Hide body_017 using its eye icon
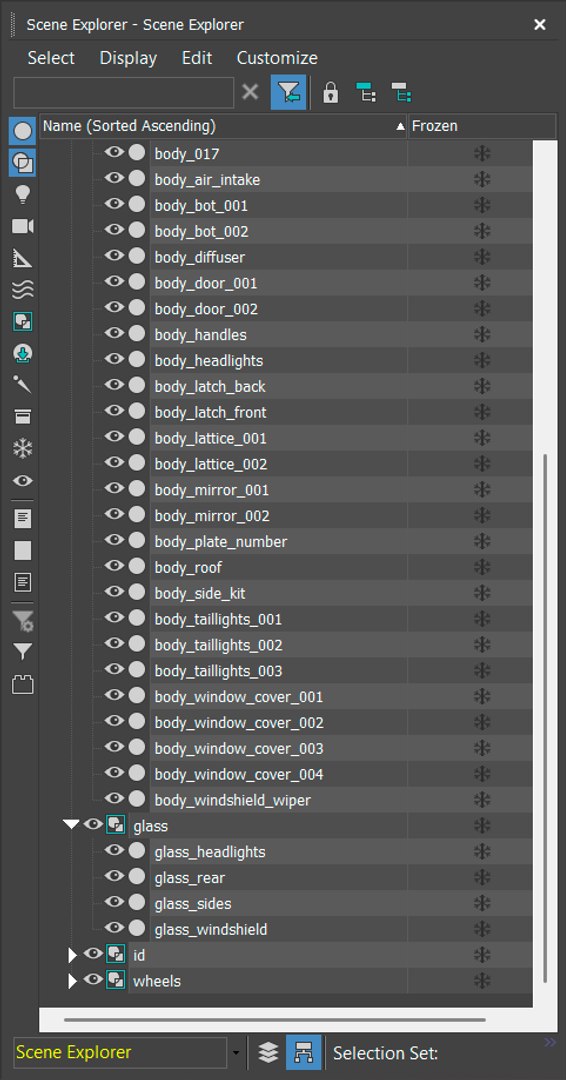The image size is (566, 1080). 114,152
